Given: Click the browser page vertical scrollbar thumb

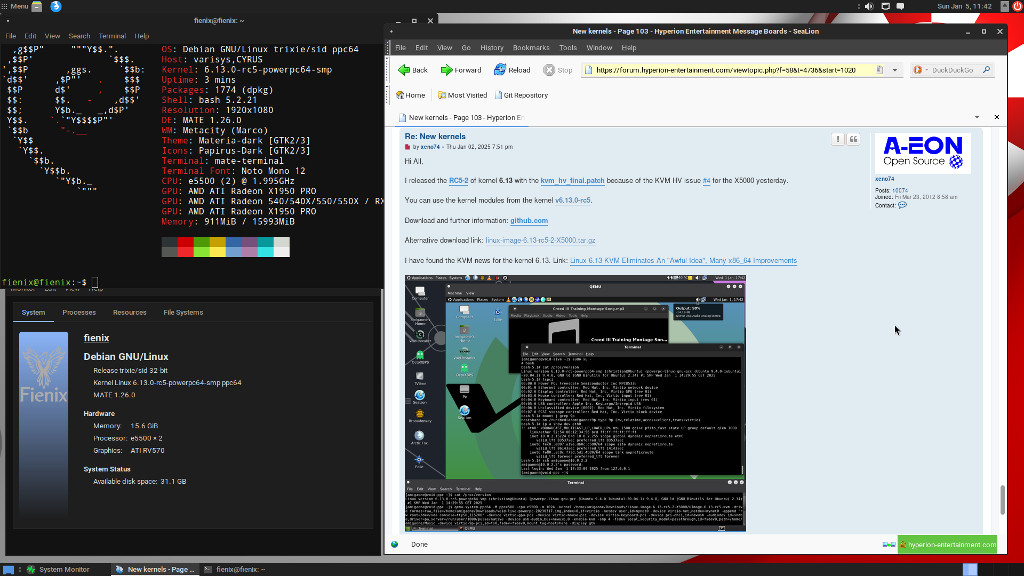Looking at the screenshot, I should click(1002, 500).
